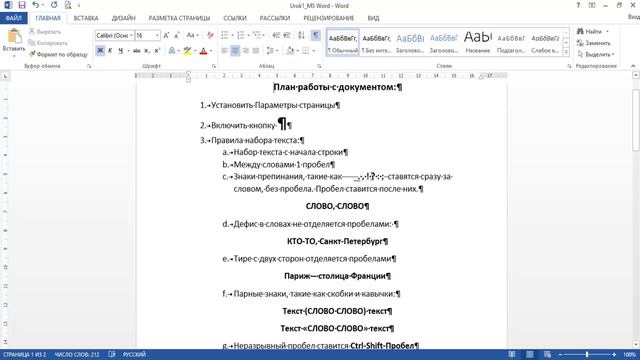640x360 pixels.
Task: Click the red font color button
Action: tap(204, 51)
